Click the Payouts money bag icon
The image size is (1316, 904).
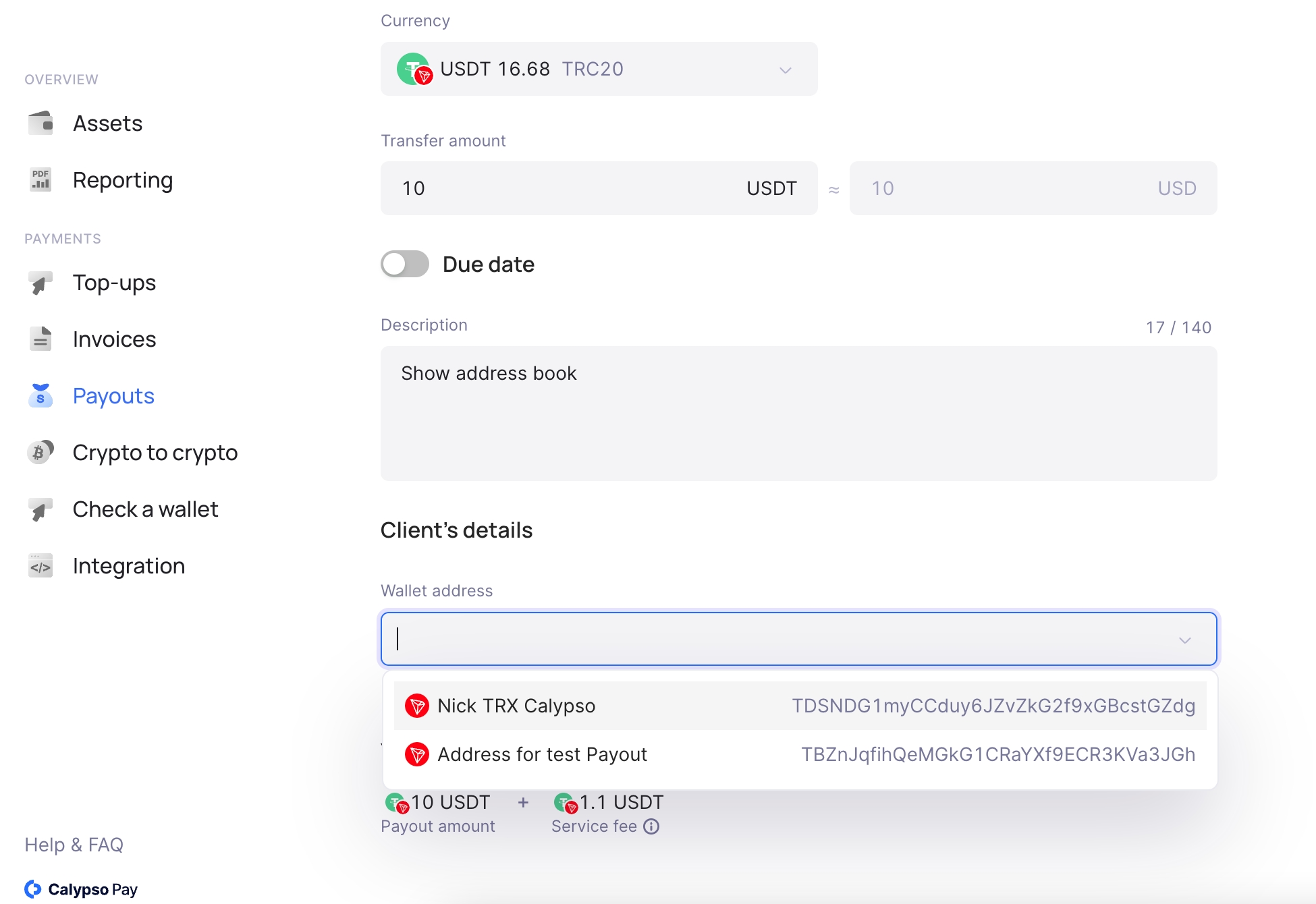(x=40, y=396)
